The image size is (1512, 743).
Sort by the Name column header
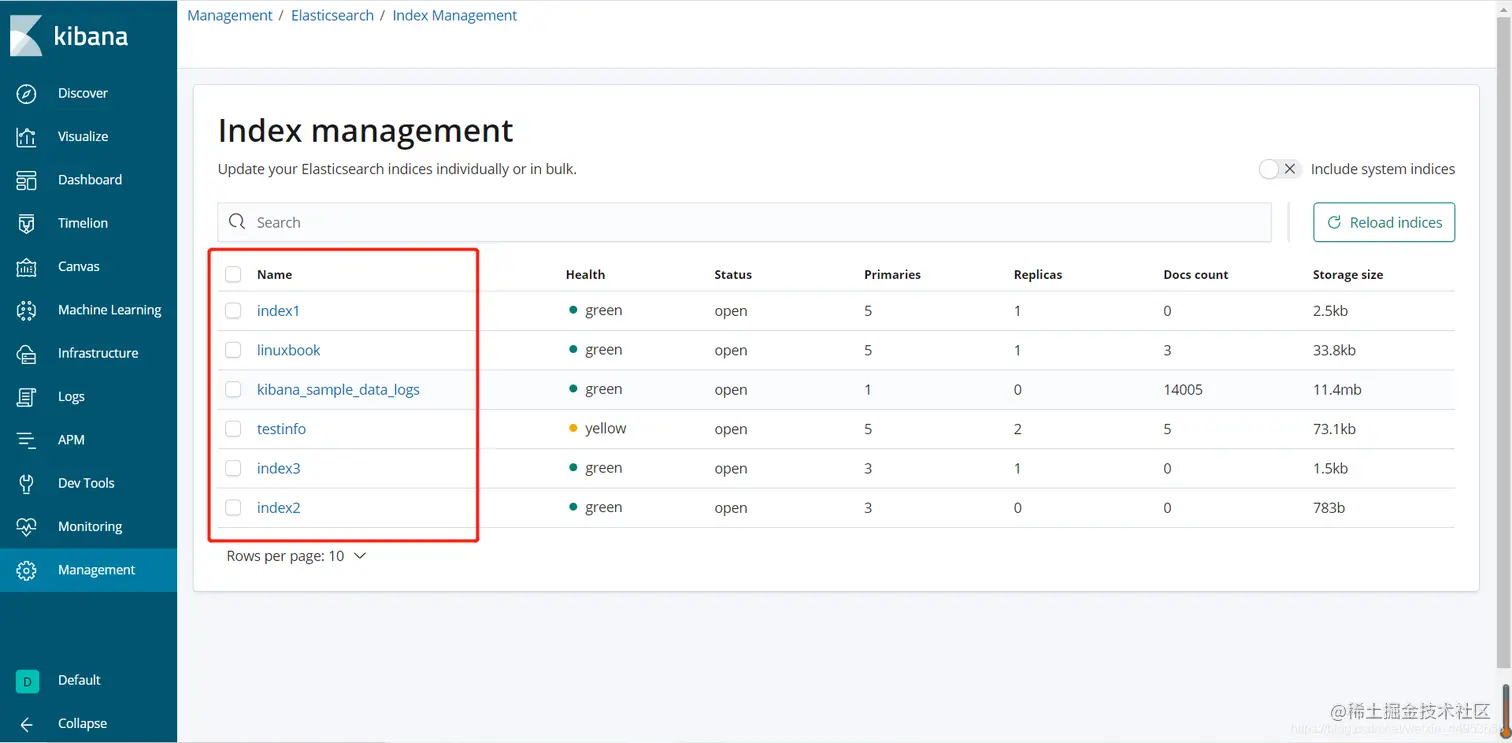click(x=274, y=274)
